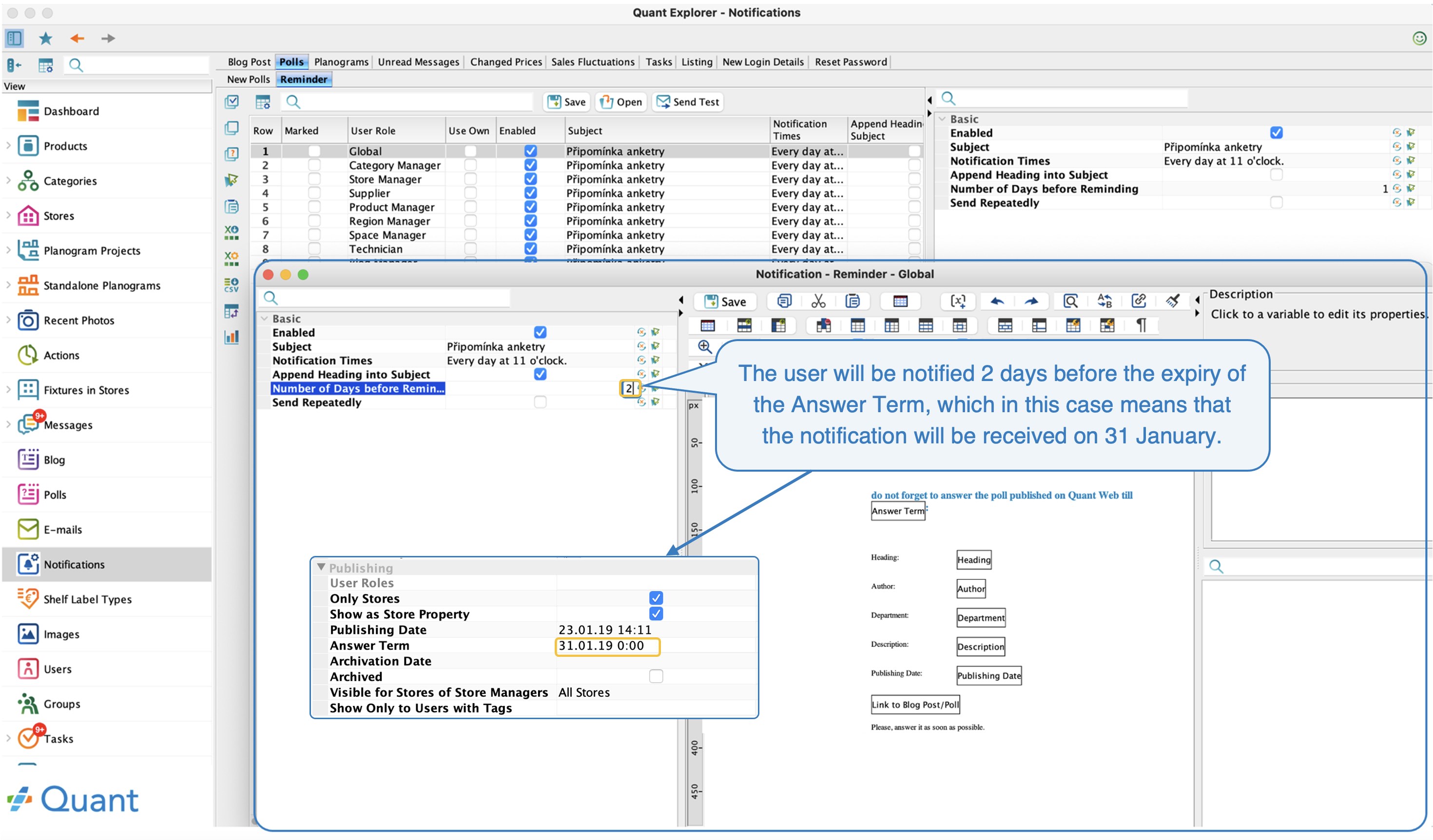This screenshot has height=840, width=1433.
Task: Toggle Enabled checkbox in right properties panel
Action: point(1276,133)
